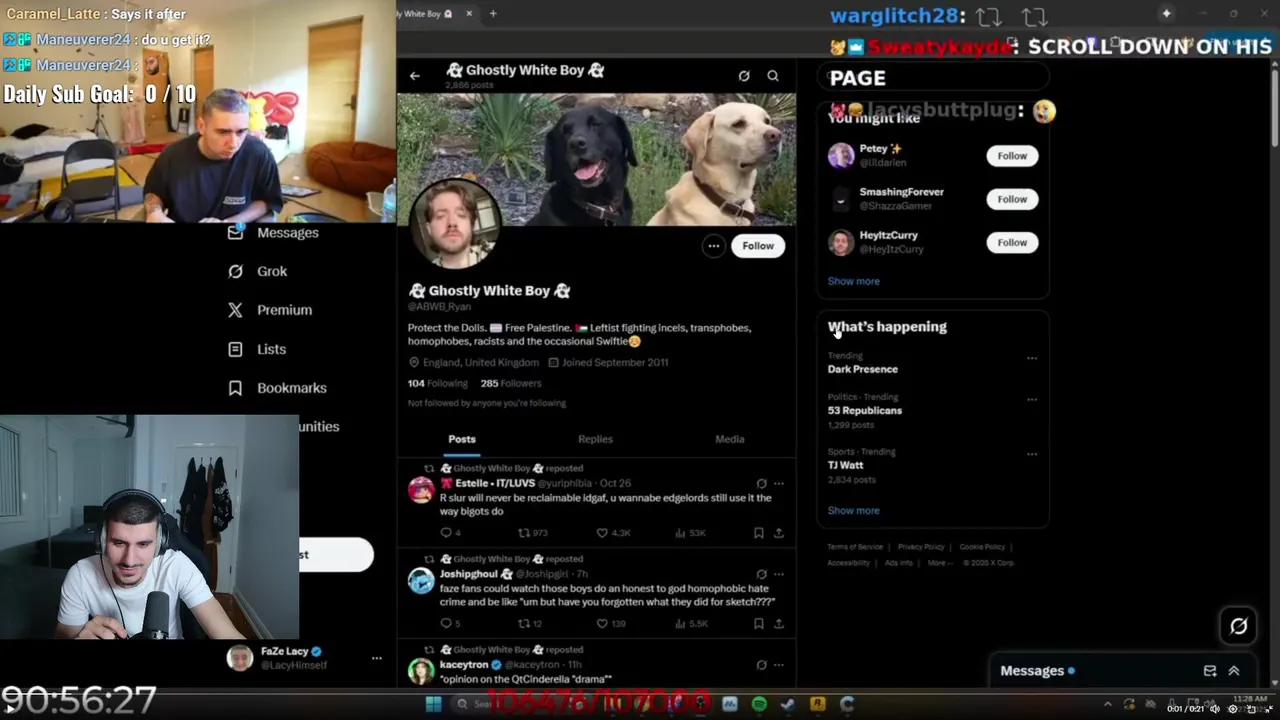Open the three-dot more menu beside Follow
Screen dimensions: 1280x720
click(x=713, y=246)
